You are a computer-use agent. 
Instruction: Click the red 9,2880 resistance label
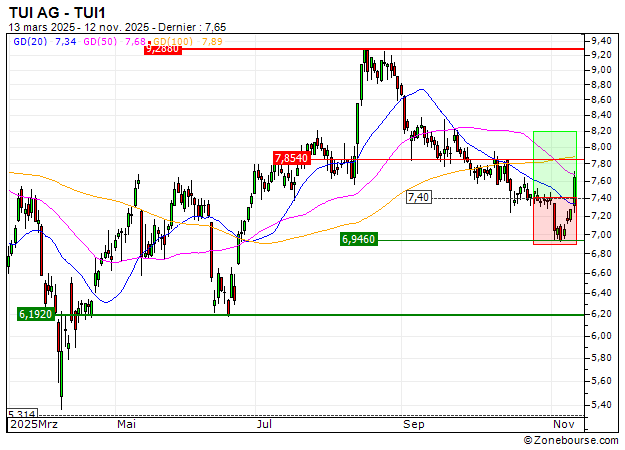pyautogui.click(x=162, y=49)
